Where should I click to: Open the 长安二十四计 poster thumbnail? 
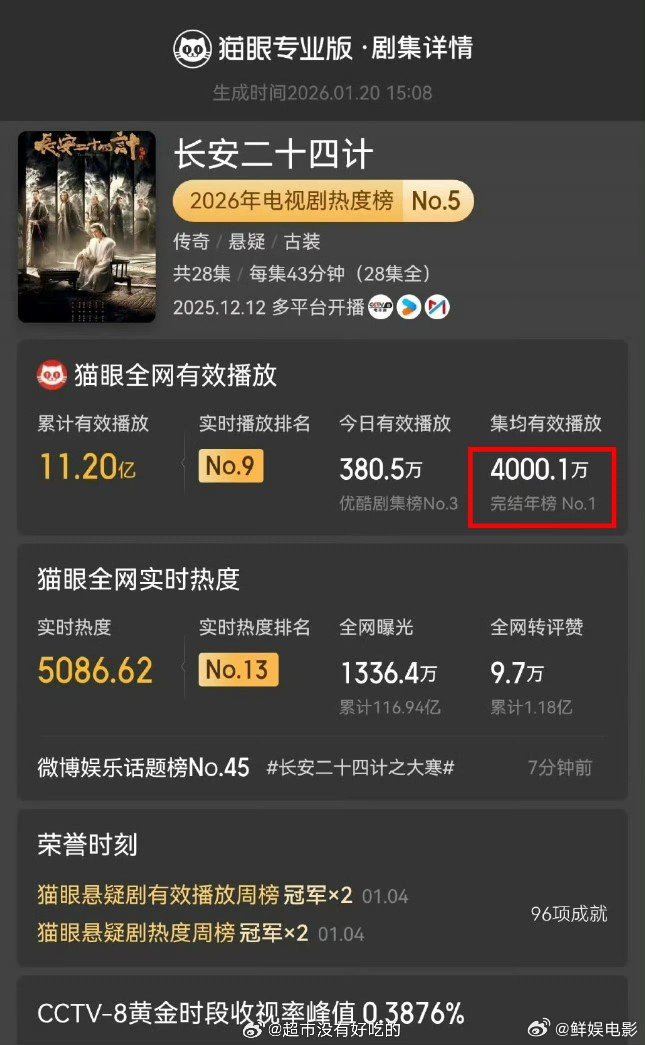pyautogui.click(x=87, y=227)
